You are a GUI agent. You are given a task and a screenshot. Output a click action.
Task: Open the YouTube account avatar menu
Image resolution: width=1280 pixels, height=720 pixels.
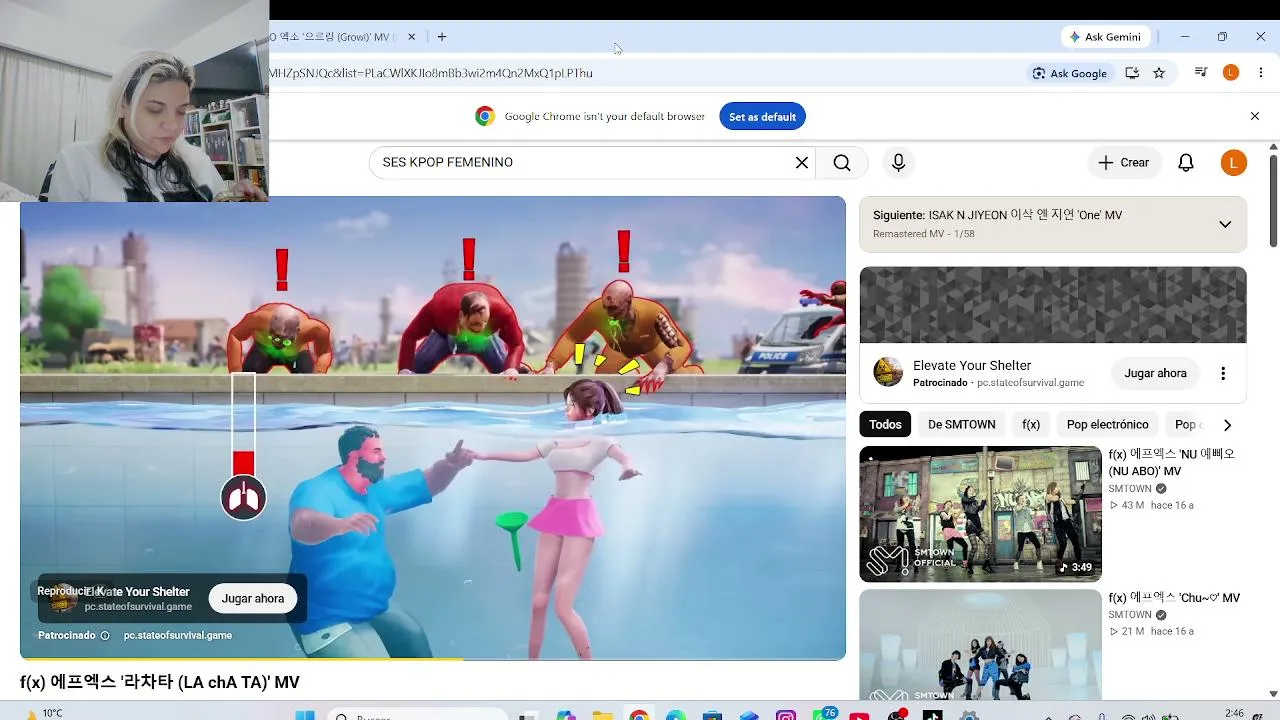[1234, 163]
